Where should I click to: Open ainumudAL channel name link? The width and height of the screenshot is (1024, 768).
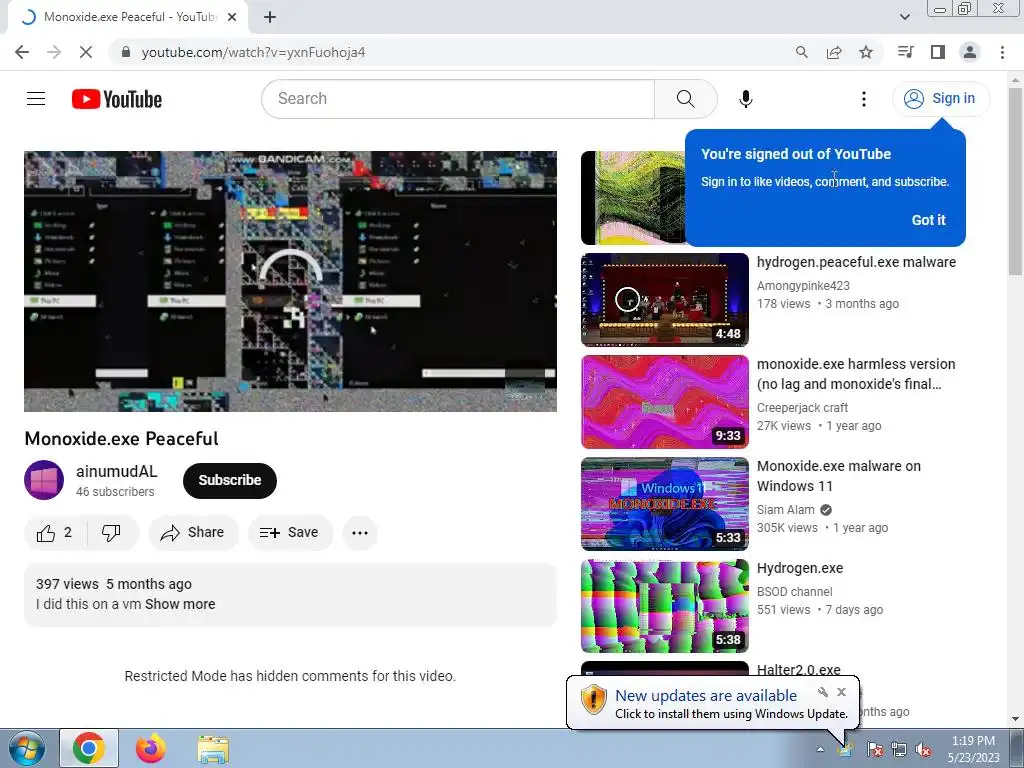pos(116,472)
